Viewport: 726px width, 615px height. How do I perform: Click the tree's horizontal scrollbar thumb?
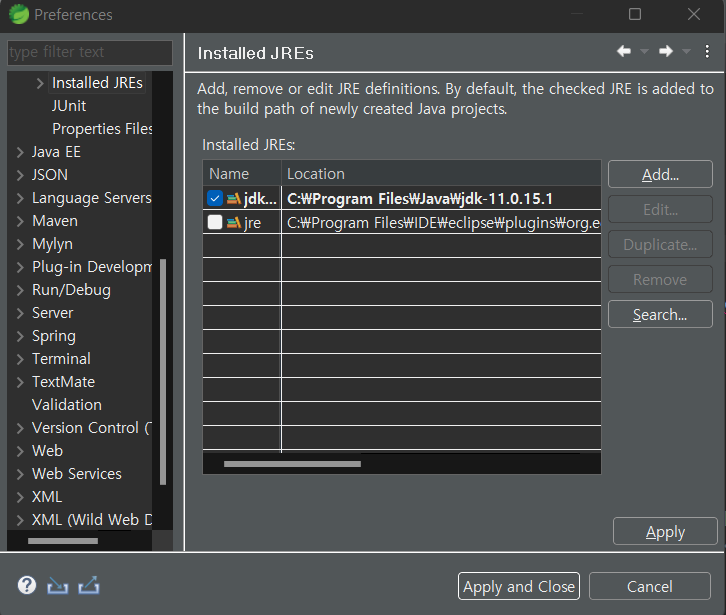pos(63,541)
